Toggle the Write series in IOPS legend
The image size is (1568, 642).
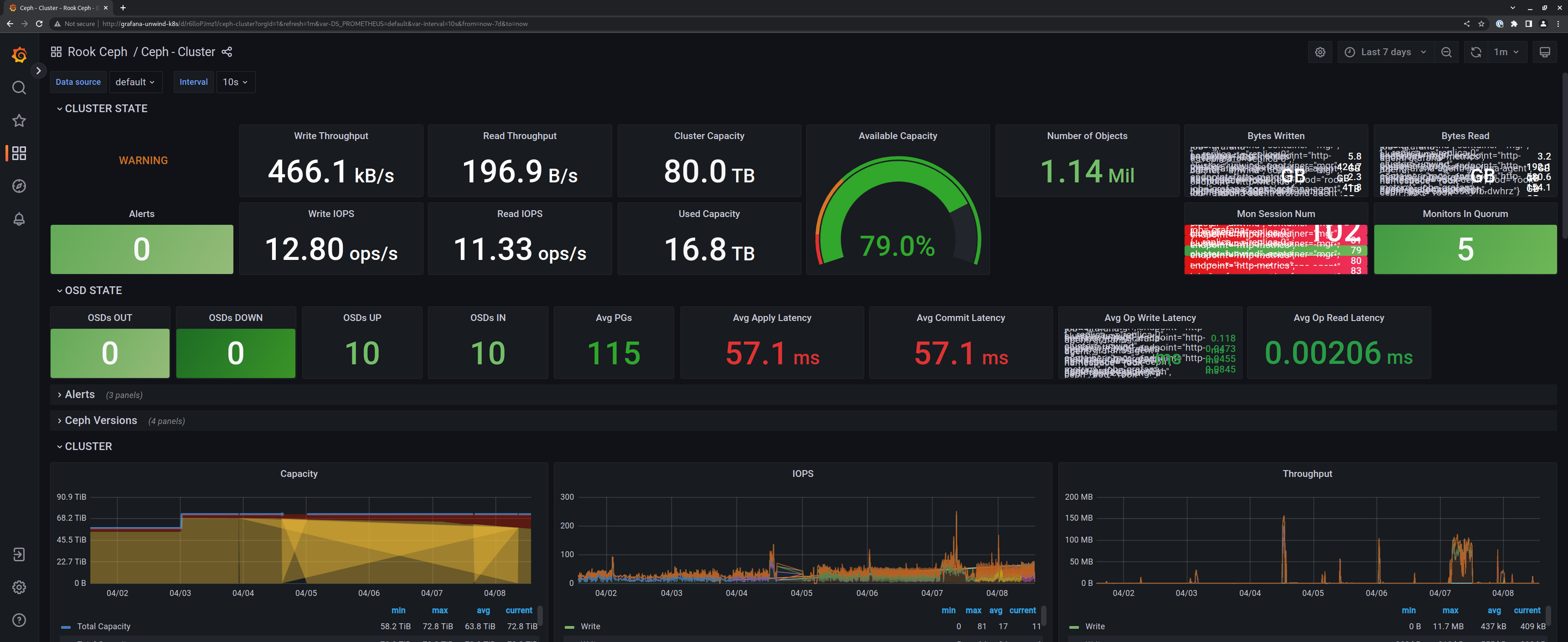tap(590, 626)
